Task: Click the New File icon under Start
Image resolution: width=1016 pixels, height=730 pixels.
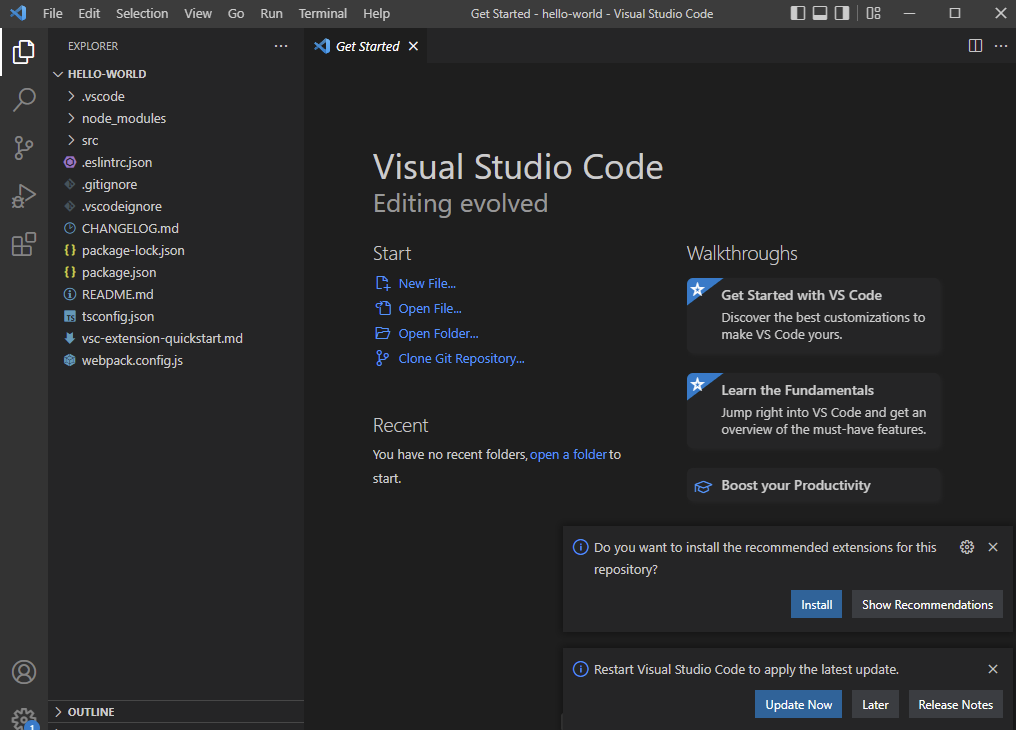Action: coord(382,283)
